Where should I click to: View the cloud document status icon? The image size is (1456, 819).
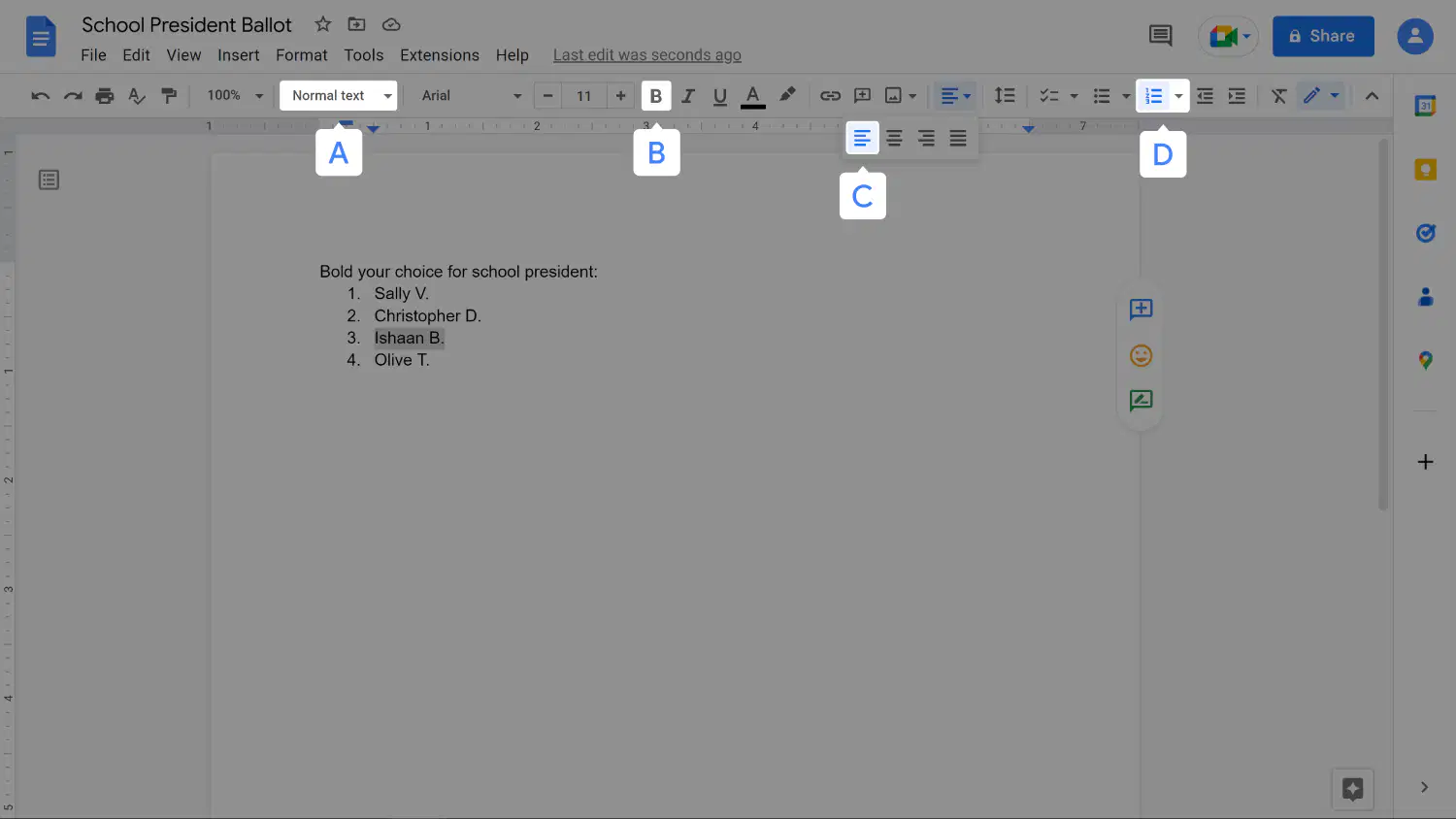tap(391, 24)
